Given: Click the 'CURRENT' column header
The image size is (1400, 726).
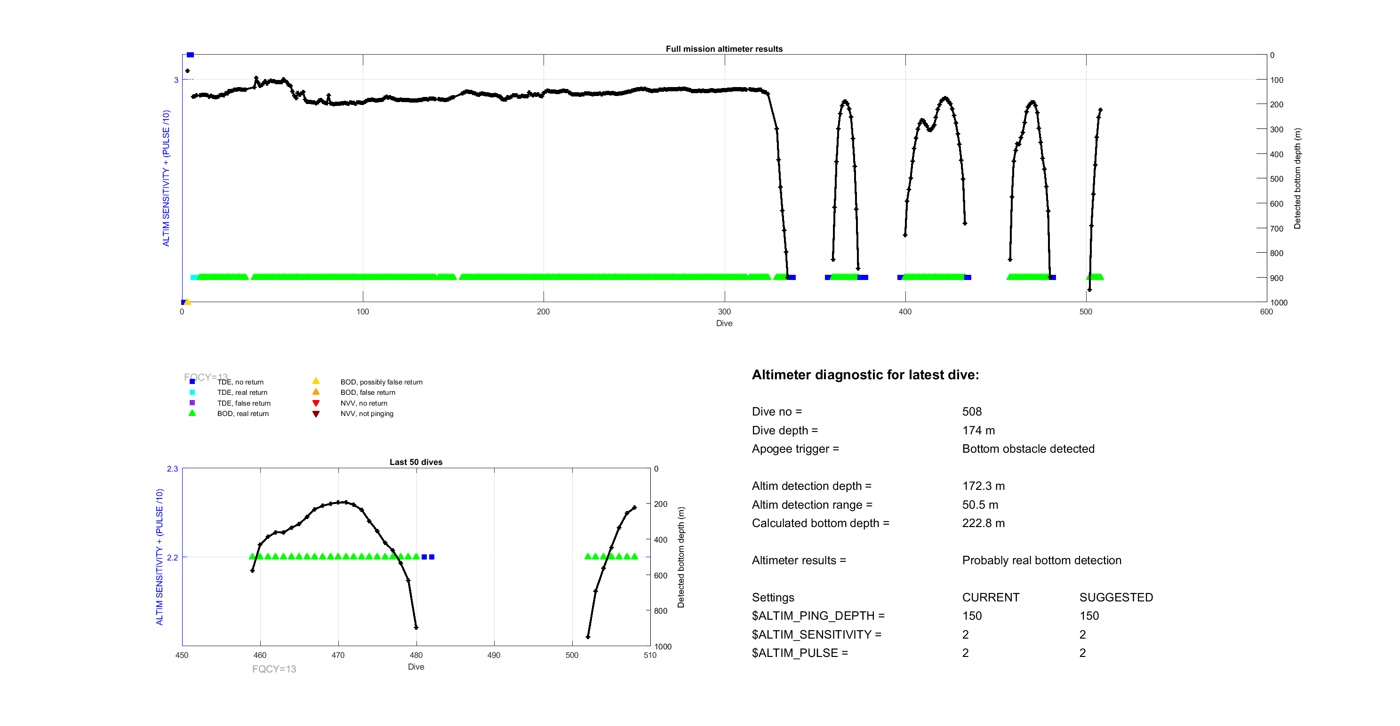Looking at the screenshot, I should (x=991, y=598).
